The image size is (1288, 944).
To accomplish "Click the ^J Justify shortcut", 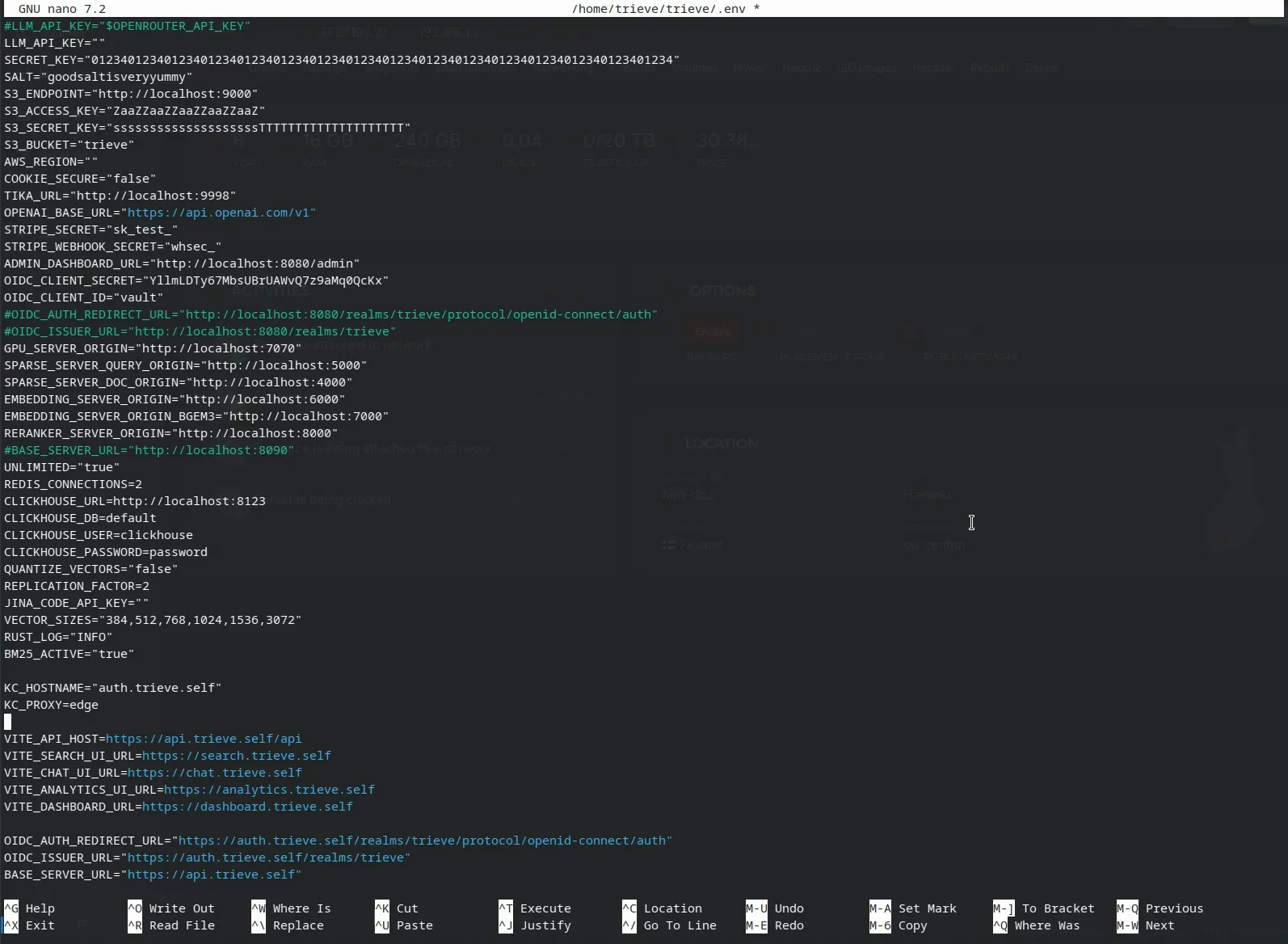I will tap(535, 925).
